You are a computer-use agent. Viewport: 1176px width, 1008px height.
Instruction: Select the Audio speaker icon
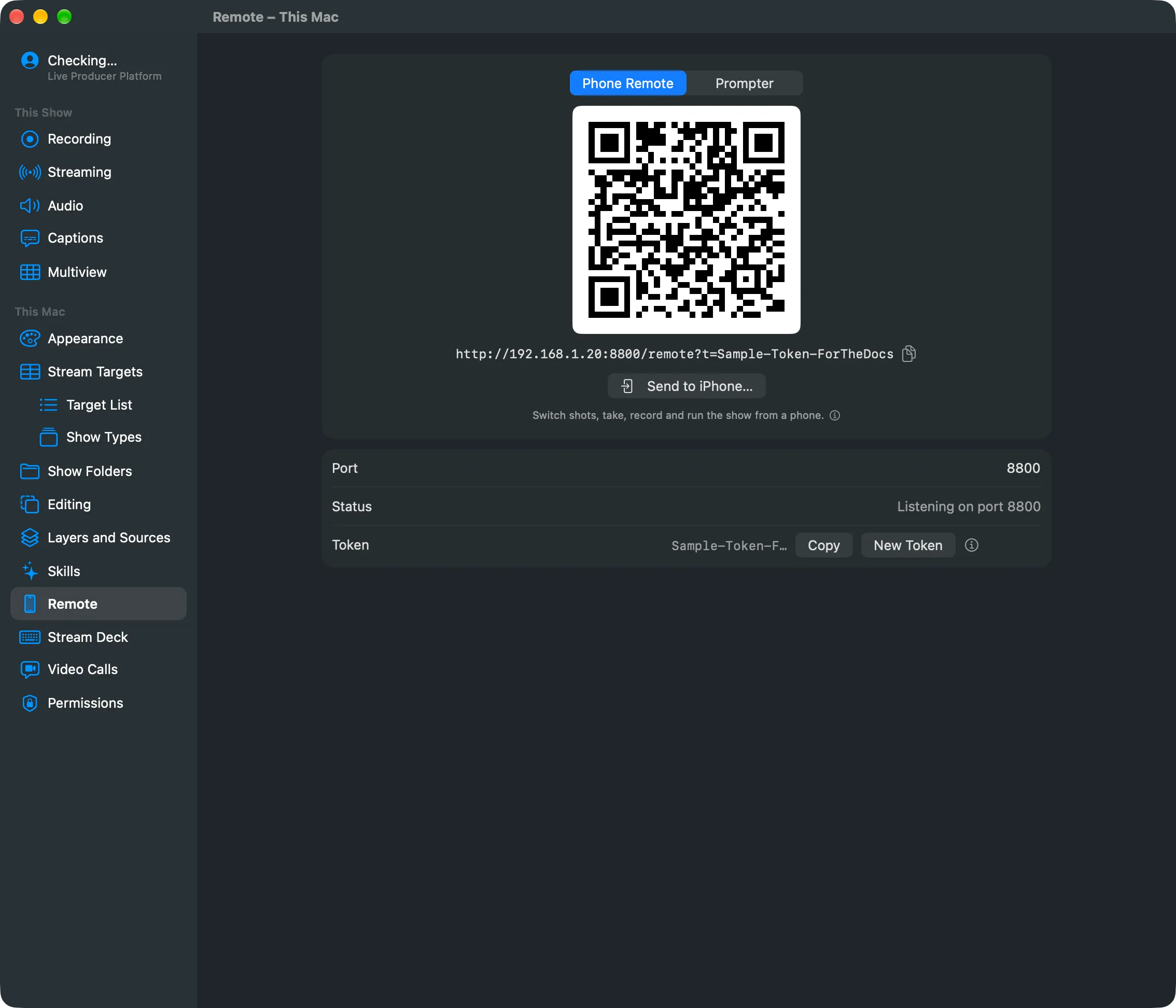point(30,205)
